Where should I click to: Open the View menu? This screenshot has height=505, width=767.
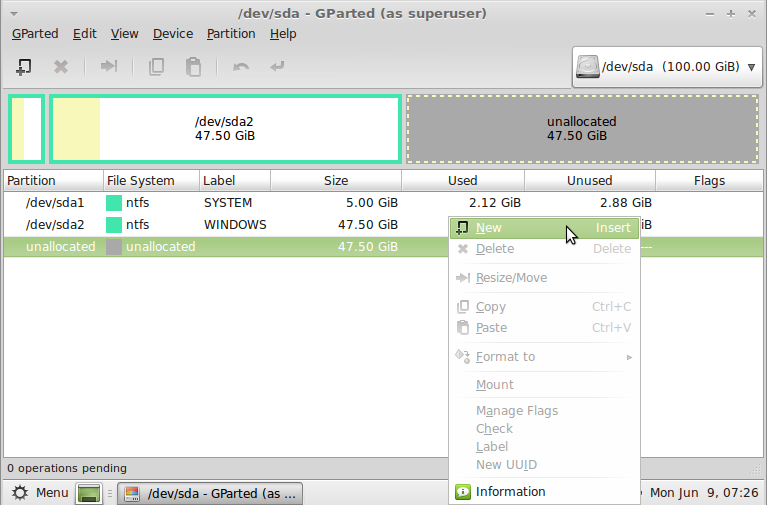pos(124,34)
